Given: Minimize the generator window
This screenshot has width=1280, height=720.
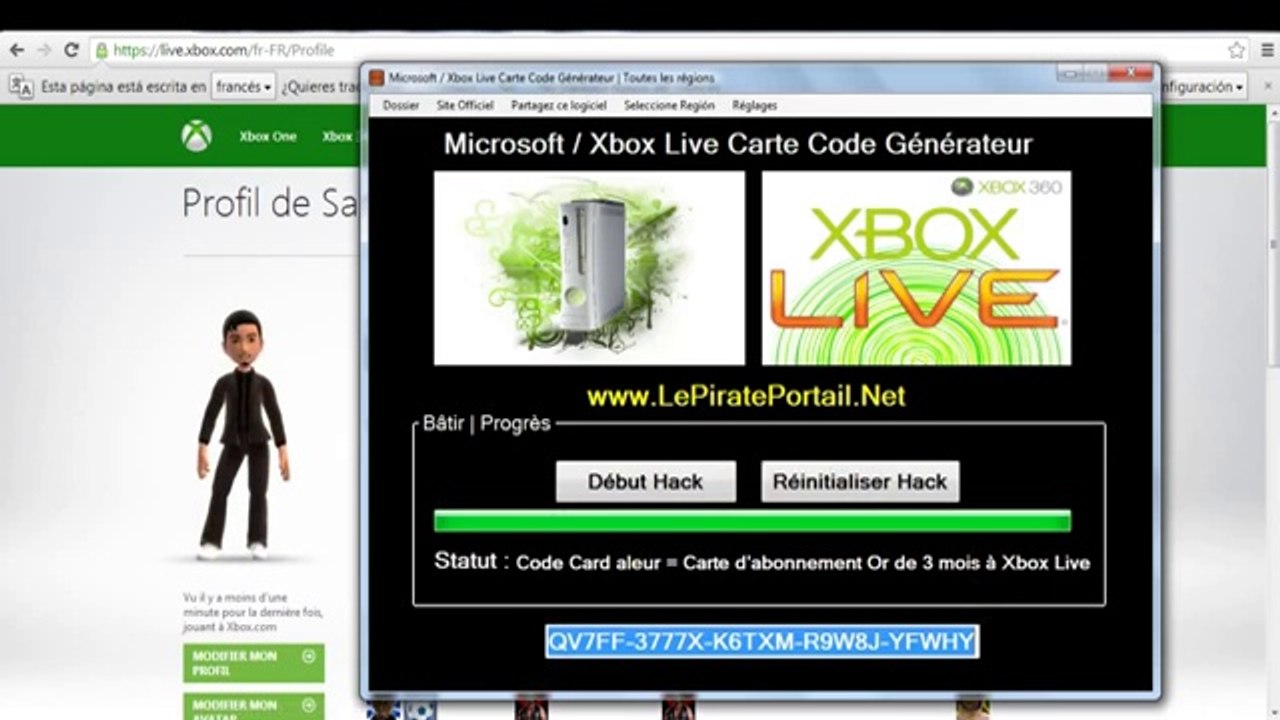Looking at the screenshot, I should (1069, 72).
